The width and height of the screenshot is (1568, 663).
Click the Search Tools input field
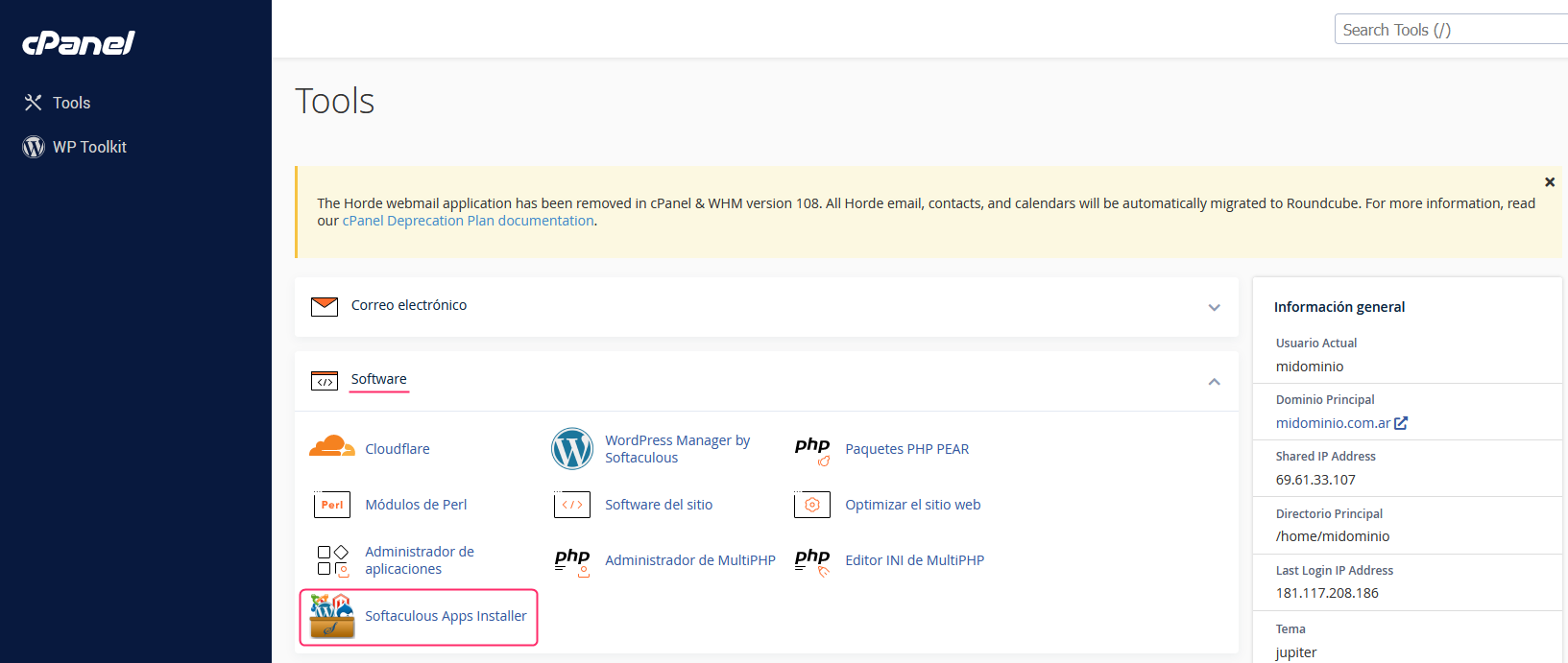[1450, 30]
